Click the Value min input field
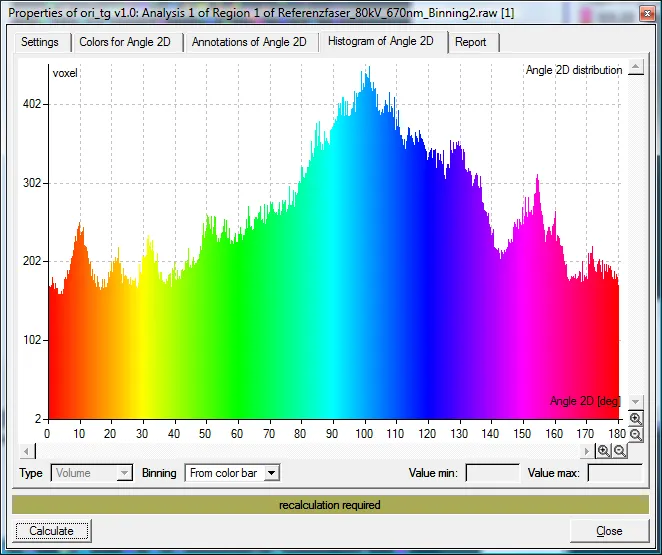This screenshot has width=662, height=555. pos(492,473)
